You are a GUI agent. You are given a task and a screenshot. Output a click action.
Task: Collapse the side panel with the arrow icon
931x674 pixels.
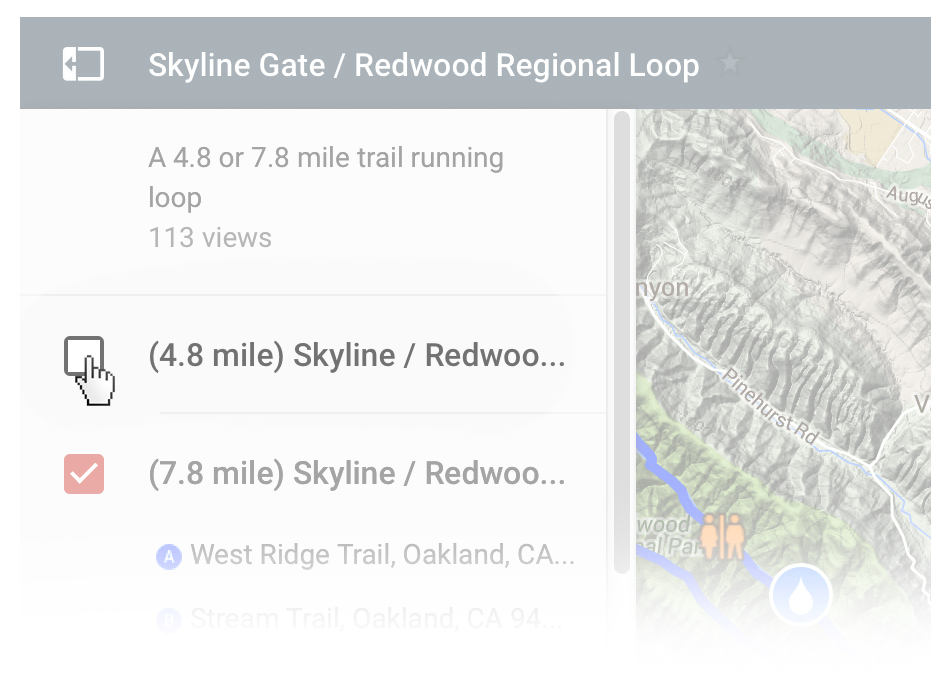click(83, 64)
